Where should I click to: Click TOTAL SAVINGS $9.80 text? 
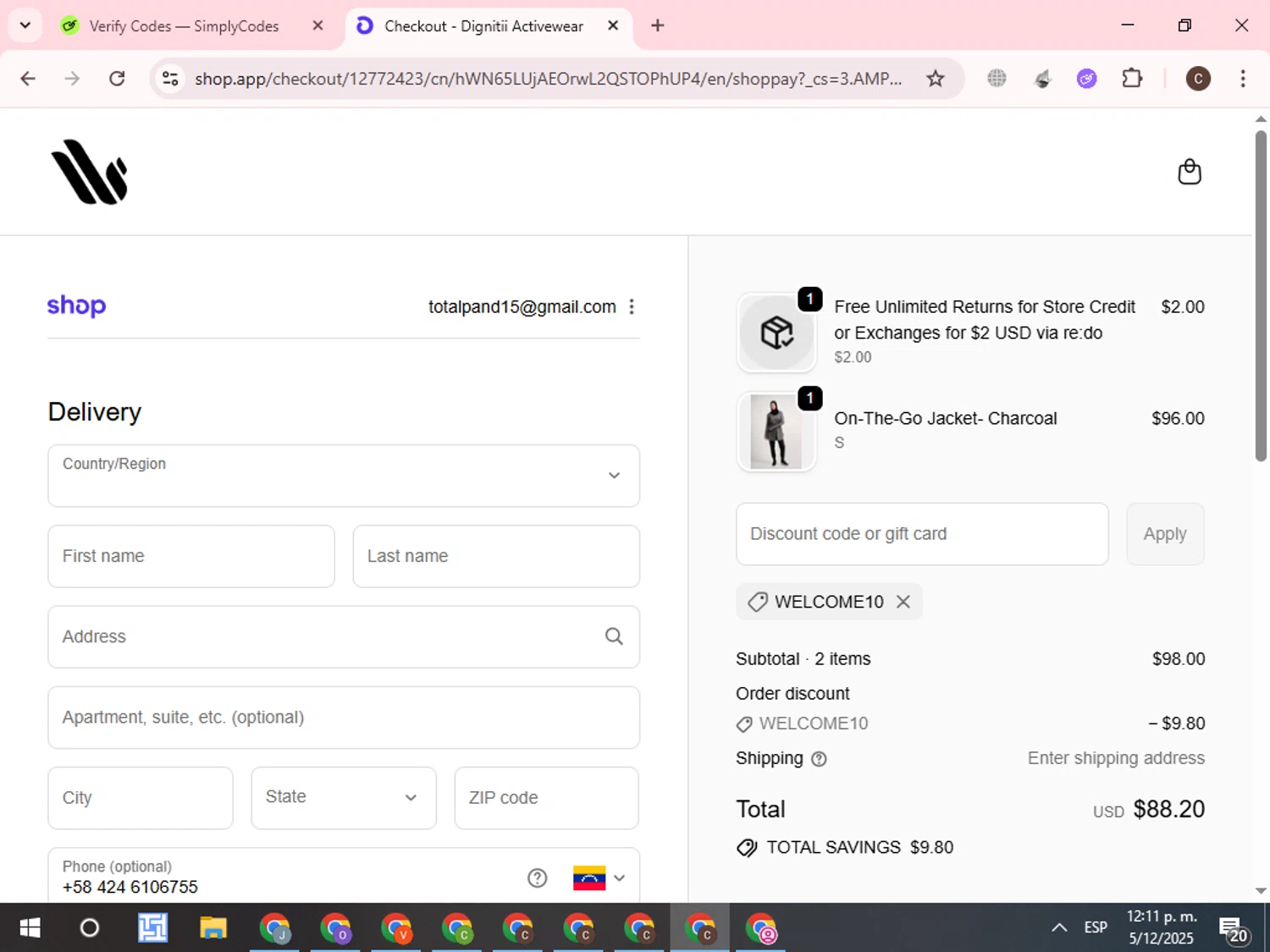tap(859, 847)
